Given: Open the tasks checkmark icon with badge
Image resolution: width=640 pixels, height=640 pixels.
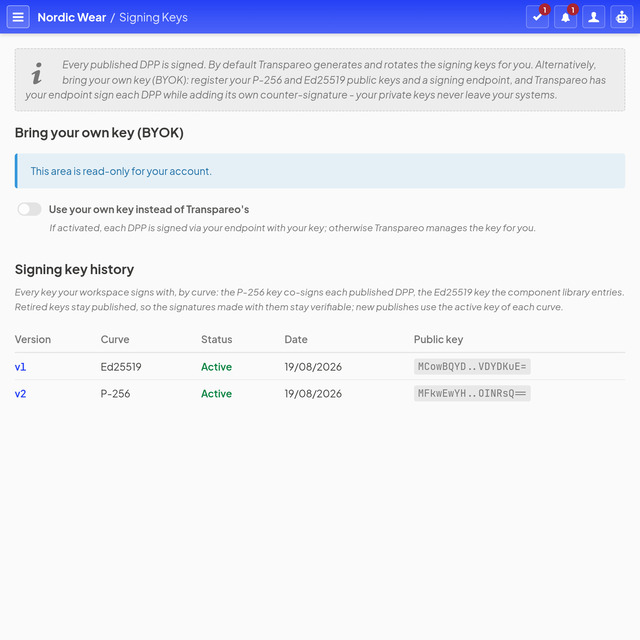Looking at the screenshot, I should (x=537, y=17).
